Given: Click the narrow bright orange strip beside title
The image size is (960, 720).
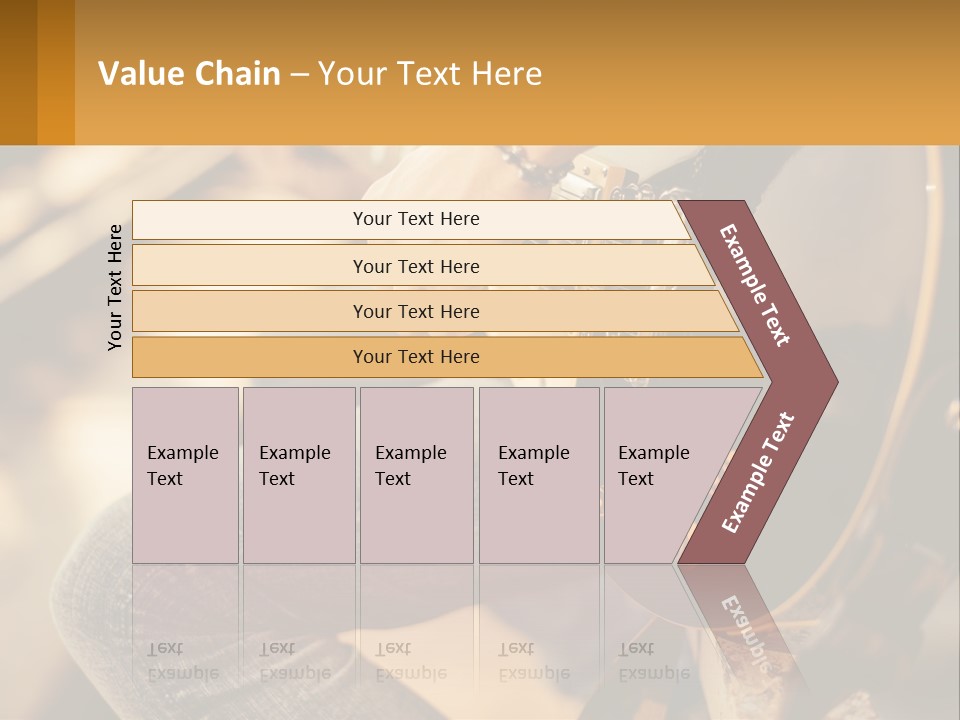Looking at the screenshot, I should [56, 72].
